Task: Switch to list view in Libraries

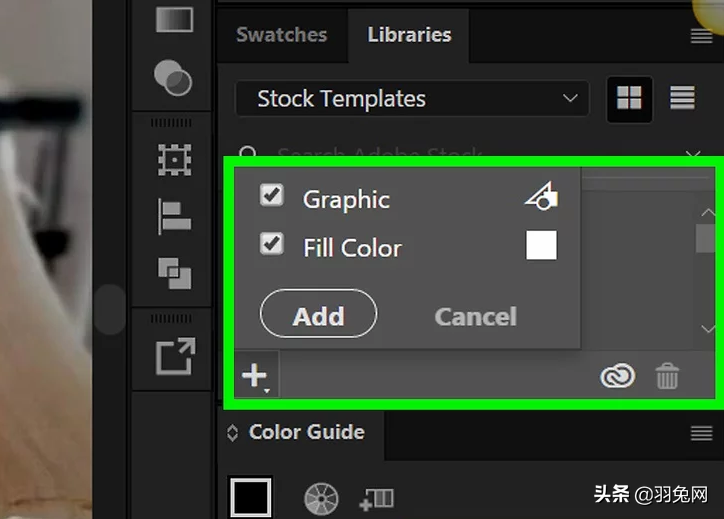Action: point(683,98)
